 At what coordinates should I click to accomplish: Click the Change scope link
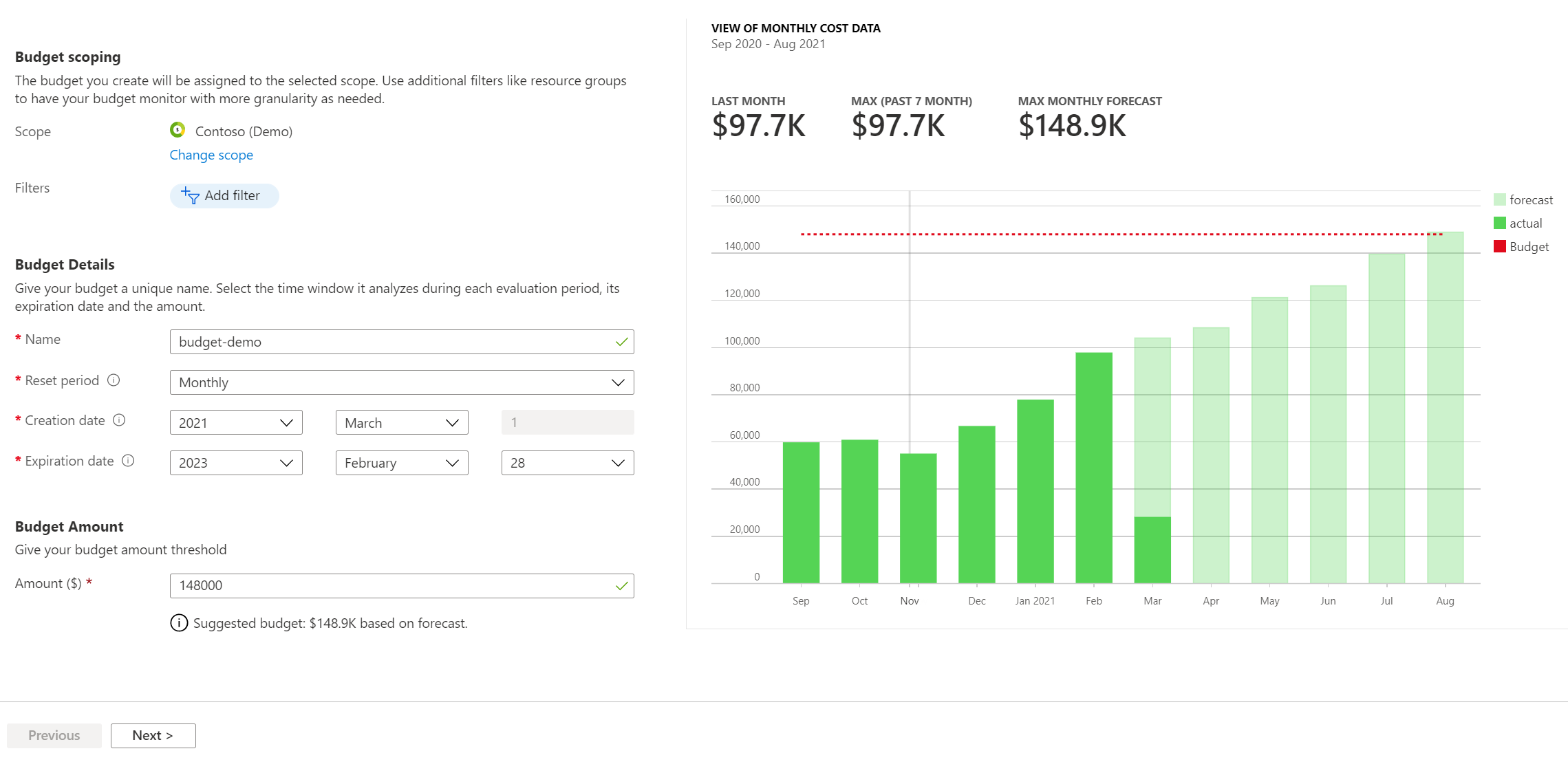[x=210, y=154]
